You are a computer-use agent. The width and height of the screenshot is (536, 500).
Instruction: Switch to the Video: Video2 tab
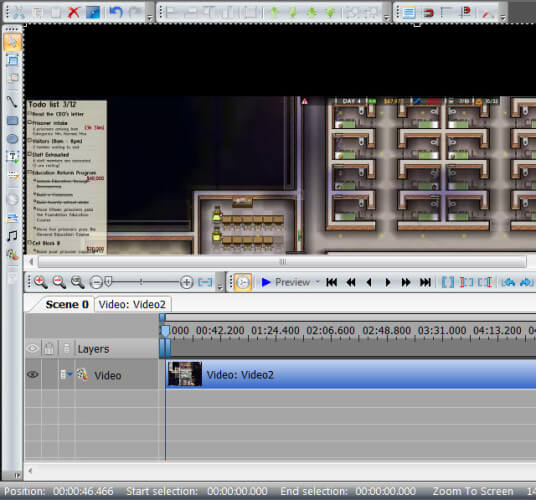coord(132,304)
